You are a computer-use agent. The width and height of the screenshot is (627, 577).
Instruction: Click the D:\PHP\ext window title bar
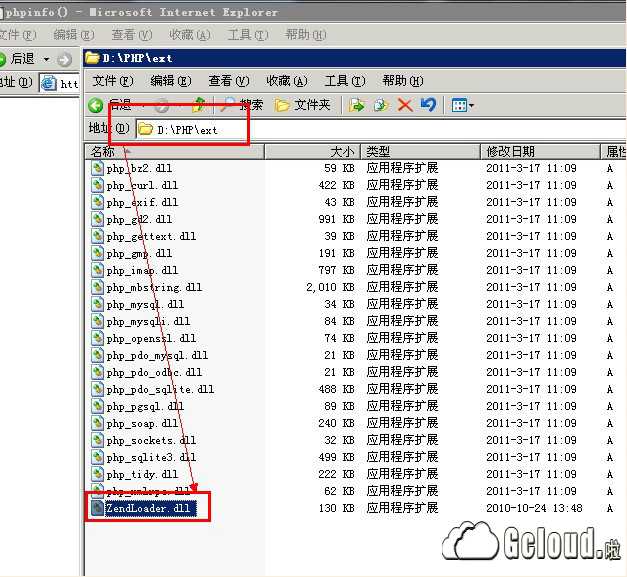(355, 58)
